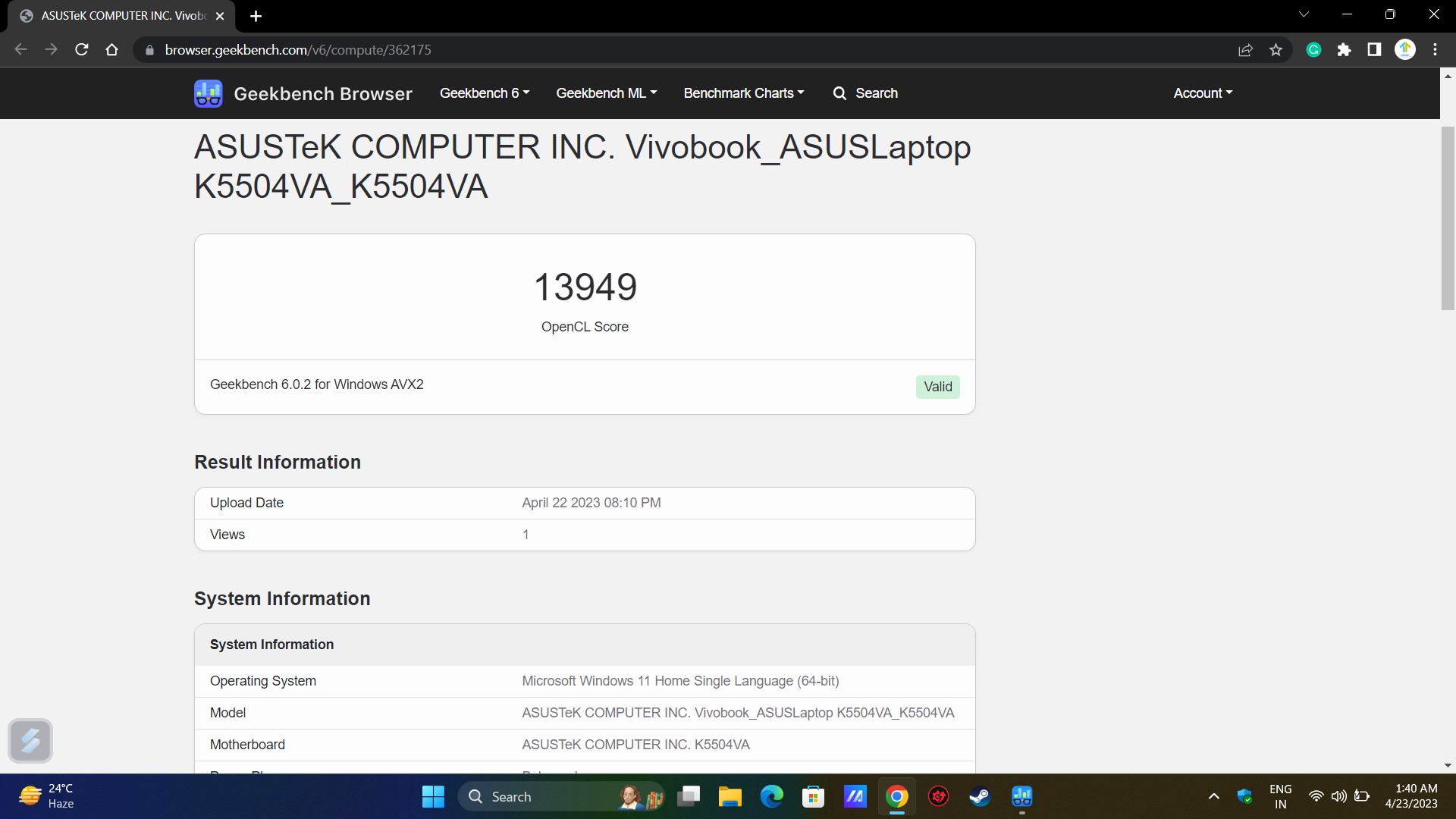Click the Upload Date row label

pos(246,503)
